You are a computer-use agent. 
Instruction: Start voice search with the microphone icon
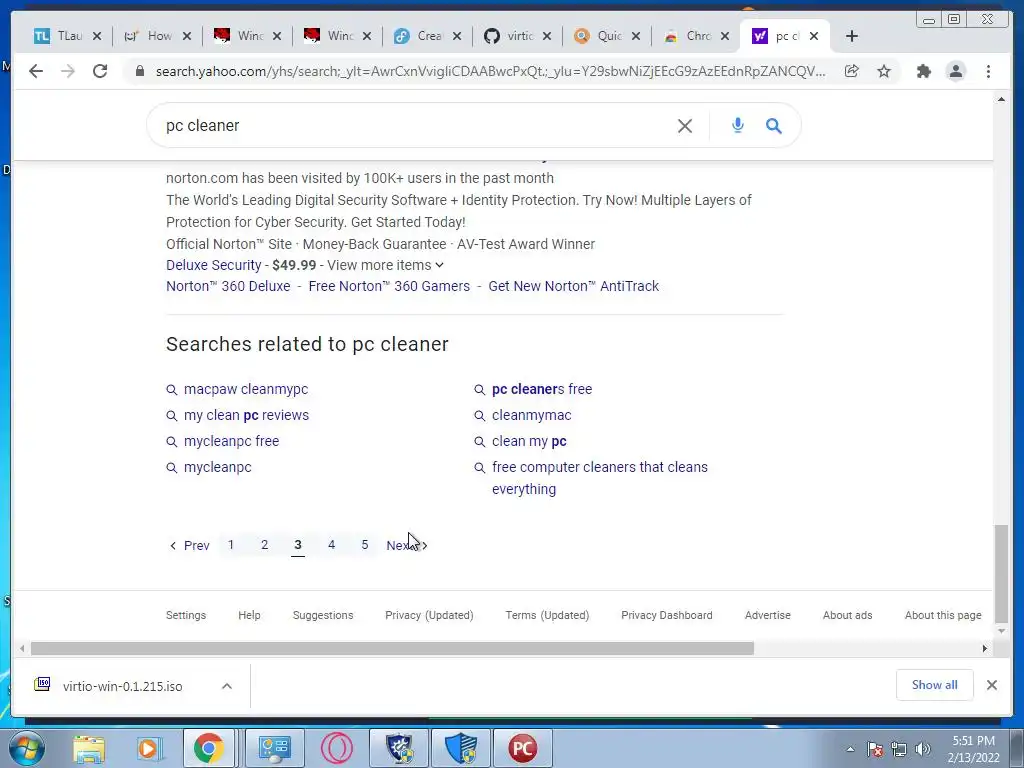tap(738, 125)
